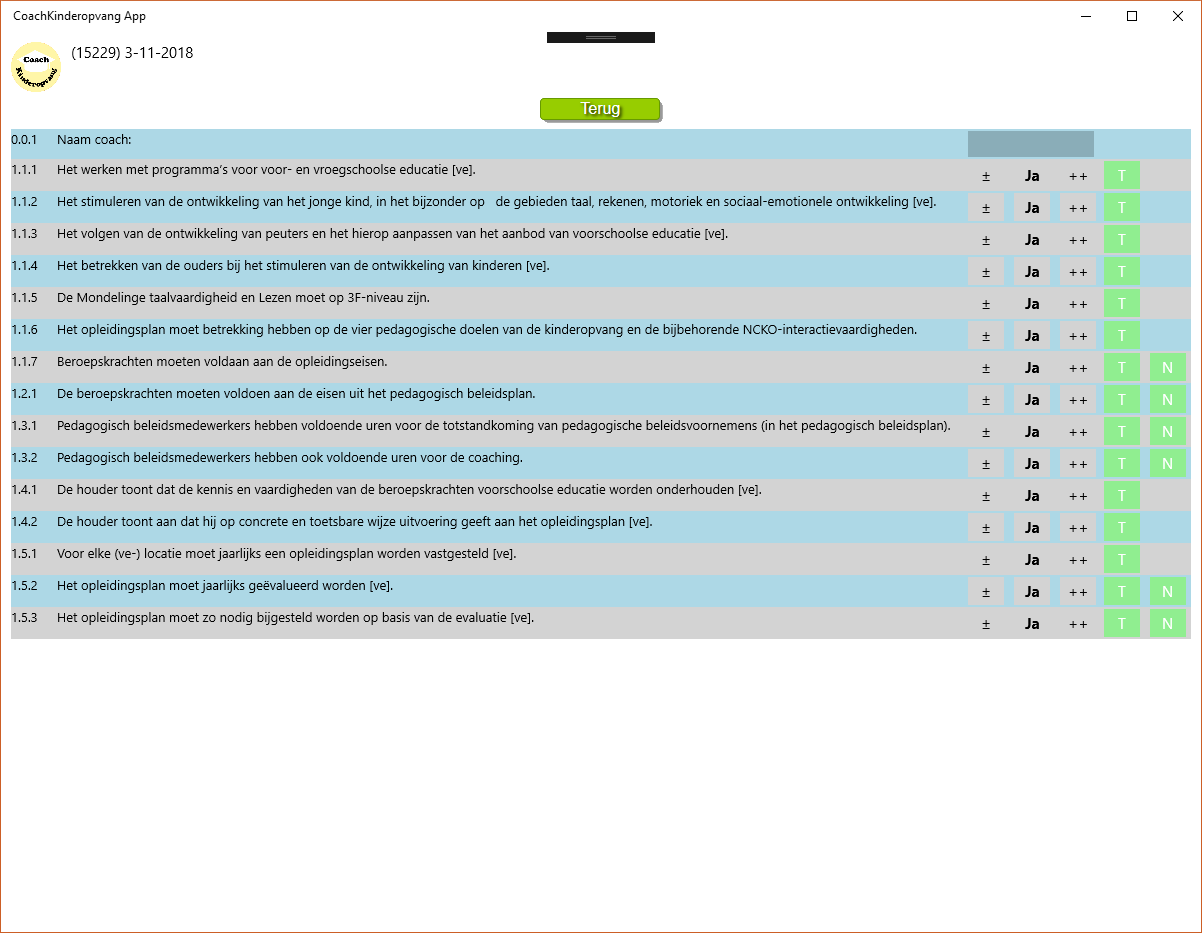Click row number 1.4.2
The height and width of the screenshot is (933, 1202).
(24, 522)
